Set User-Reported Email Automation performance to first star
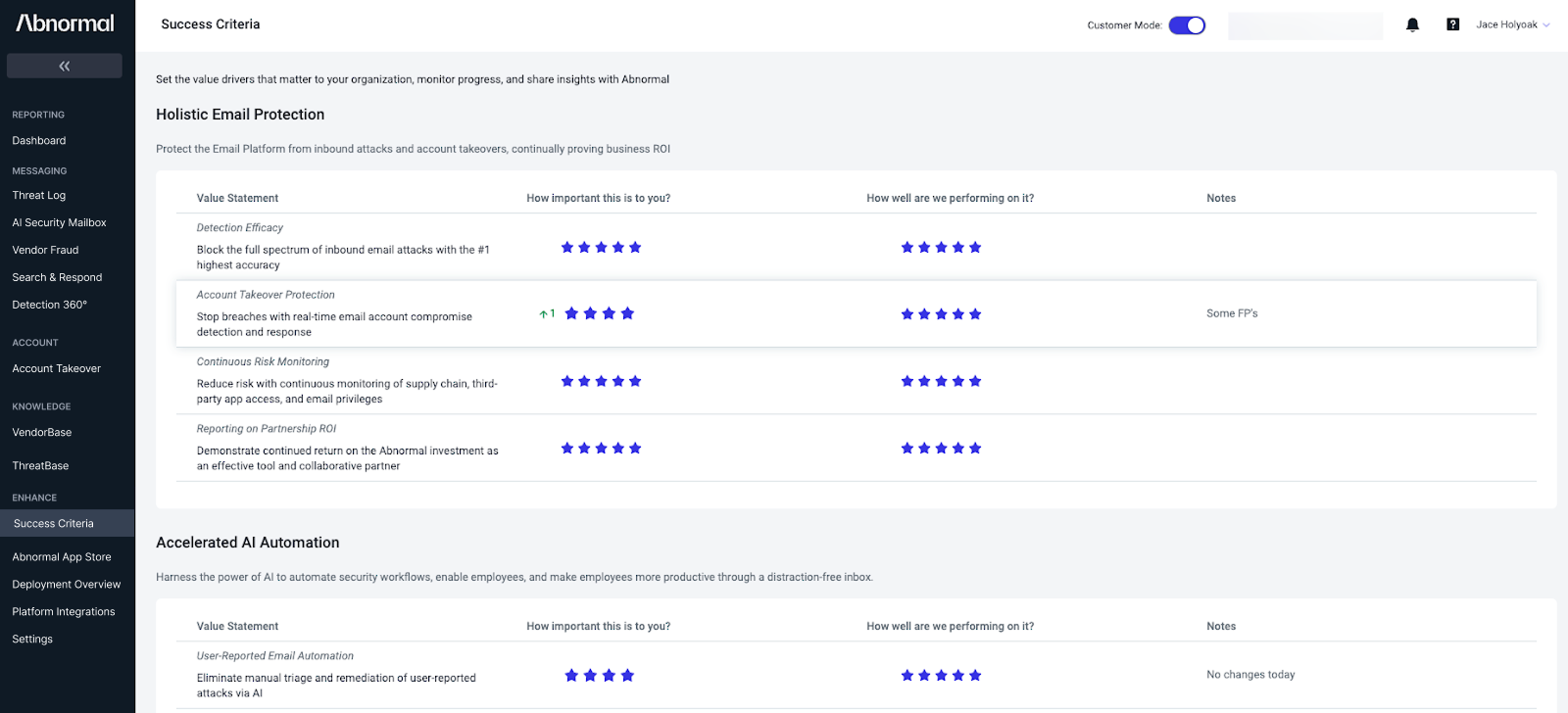Screen dimensions: 1568x713 pyautogui.click(x=907, y=676)
